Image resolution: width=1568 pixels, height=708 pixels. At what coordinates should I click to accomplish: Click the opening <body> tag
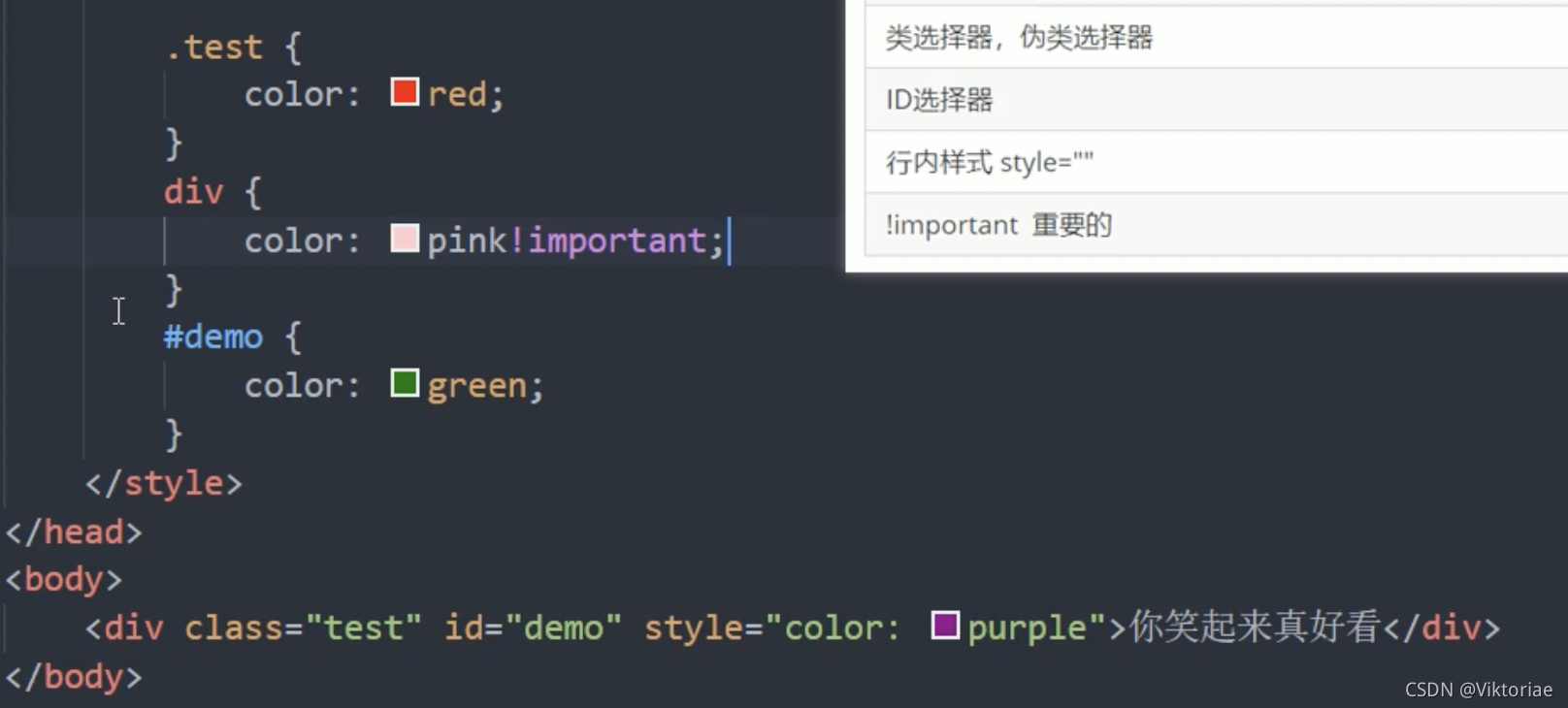click(64, 580)
